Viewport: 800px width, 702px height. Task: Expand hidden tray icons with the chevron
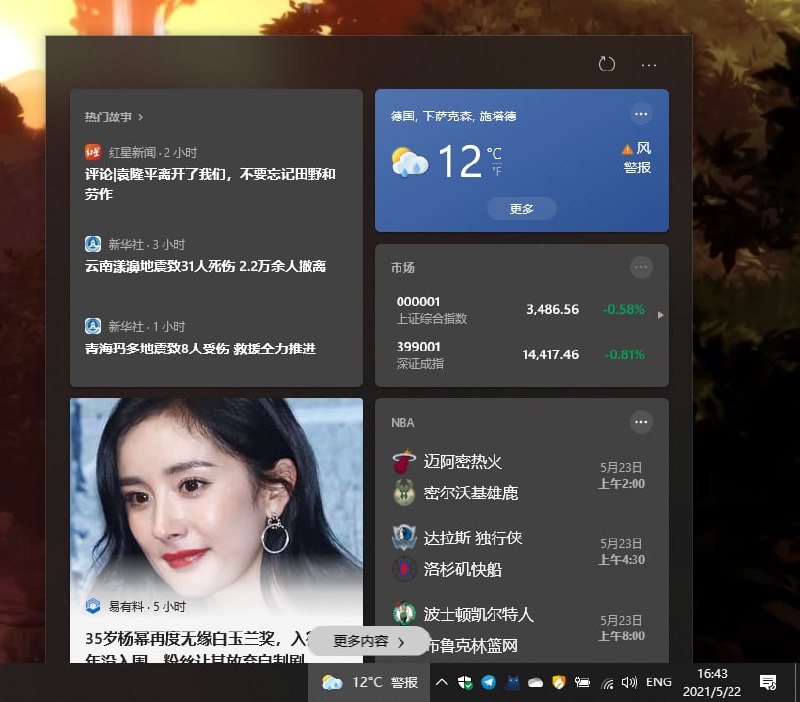(x=441, y=681)
